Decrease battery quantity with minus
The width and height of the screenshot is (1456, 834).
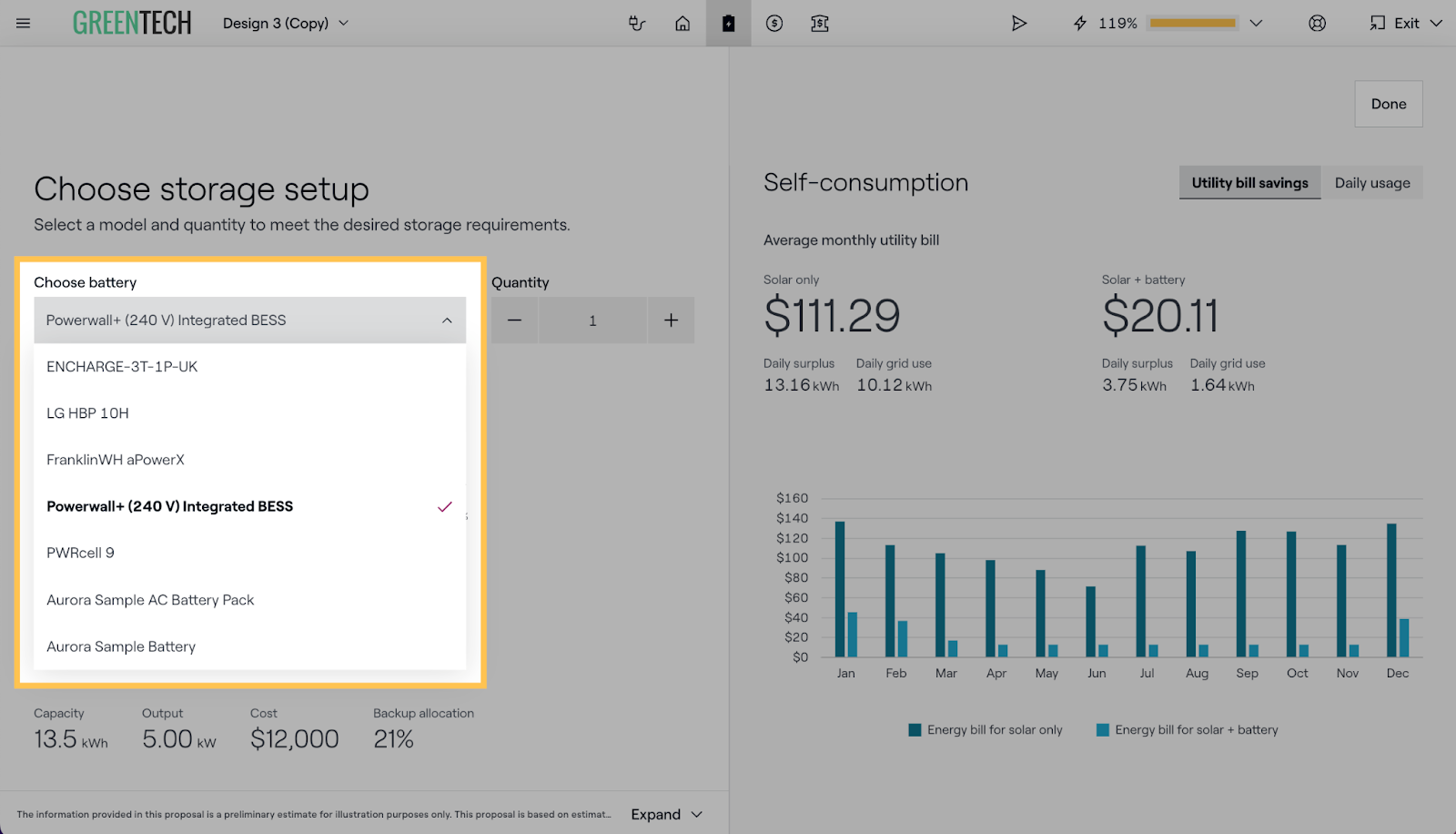click(514, 320)
